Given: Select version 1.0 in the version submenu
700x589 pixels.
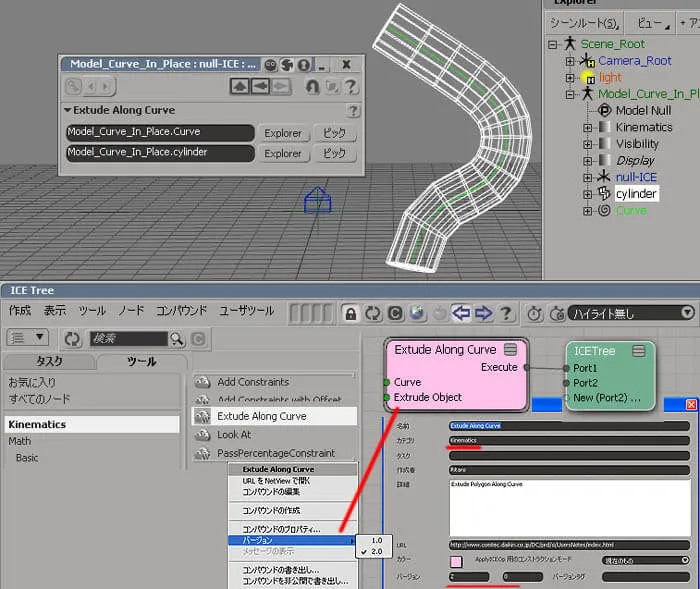Looking at the screenshot, I should [374, 540].
